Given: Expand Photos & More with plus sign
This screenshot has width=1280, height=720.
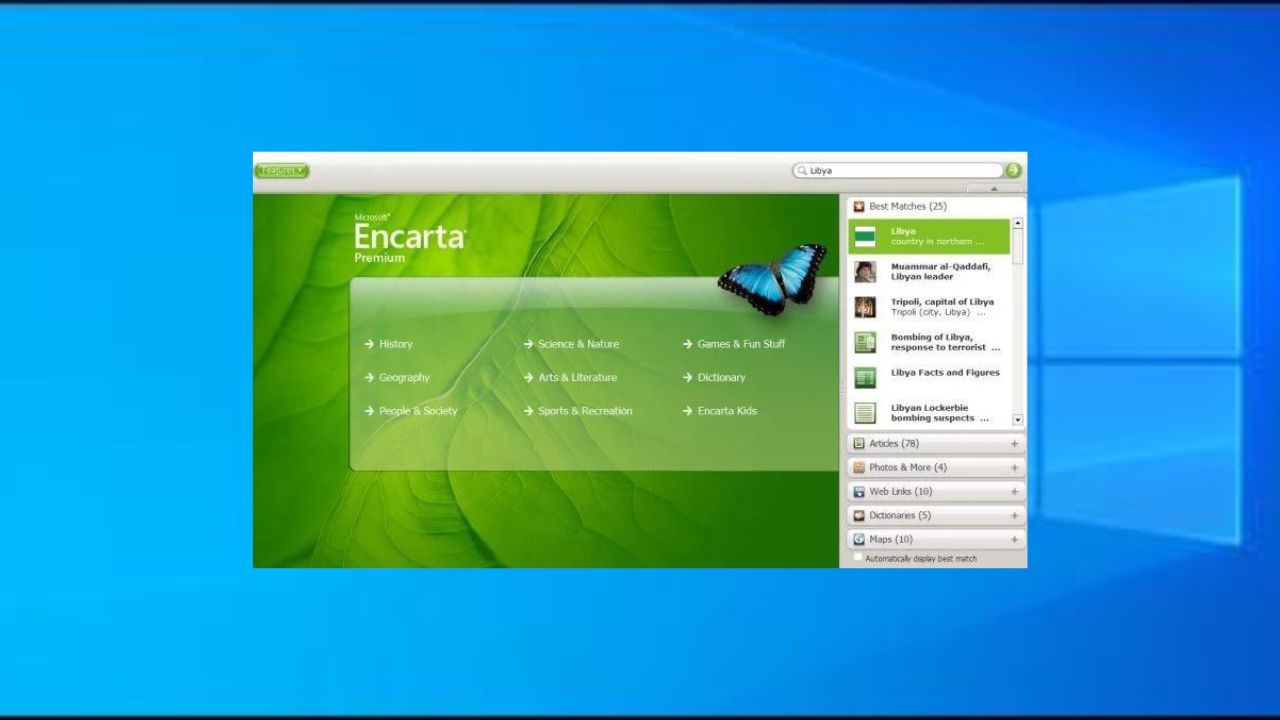Looking at the screenshot, I should 1014,467.
